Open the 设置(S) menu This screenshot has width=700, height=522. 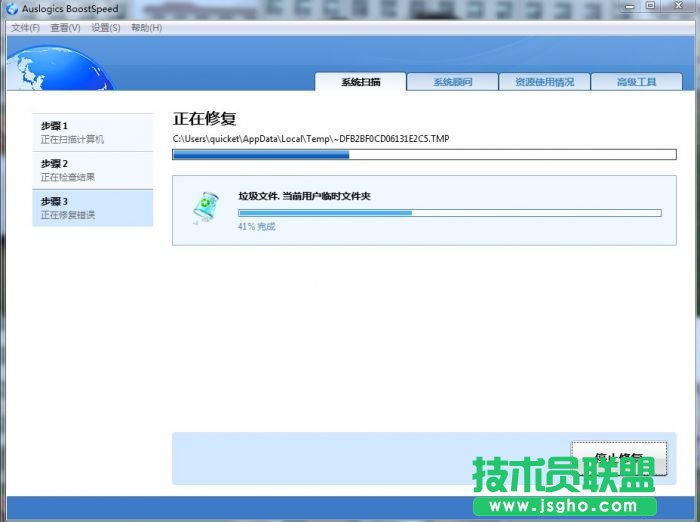[x=106, y=28]
